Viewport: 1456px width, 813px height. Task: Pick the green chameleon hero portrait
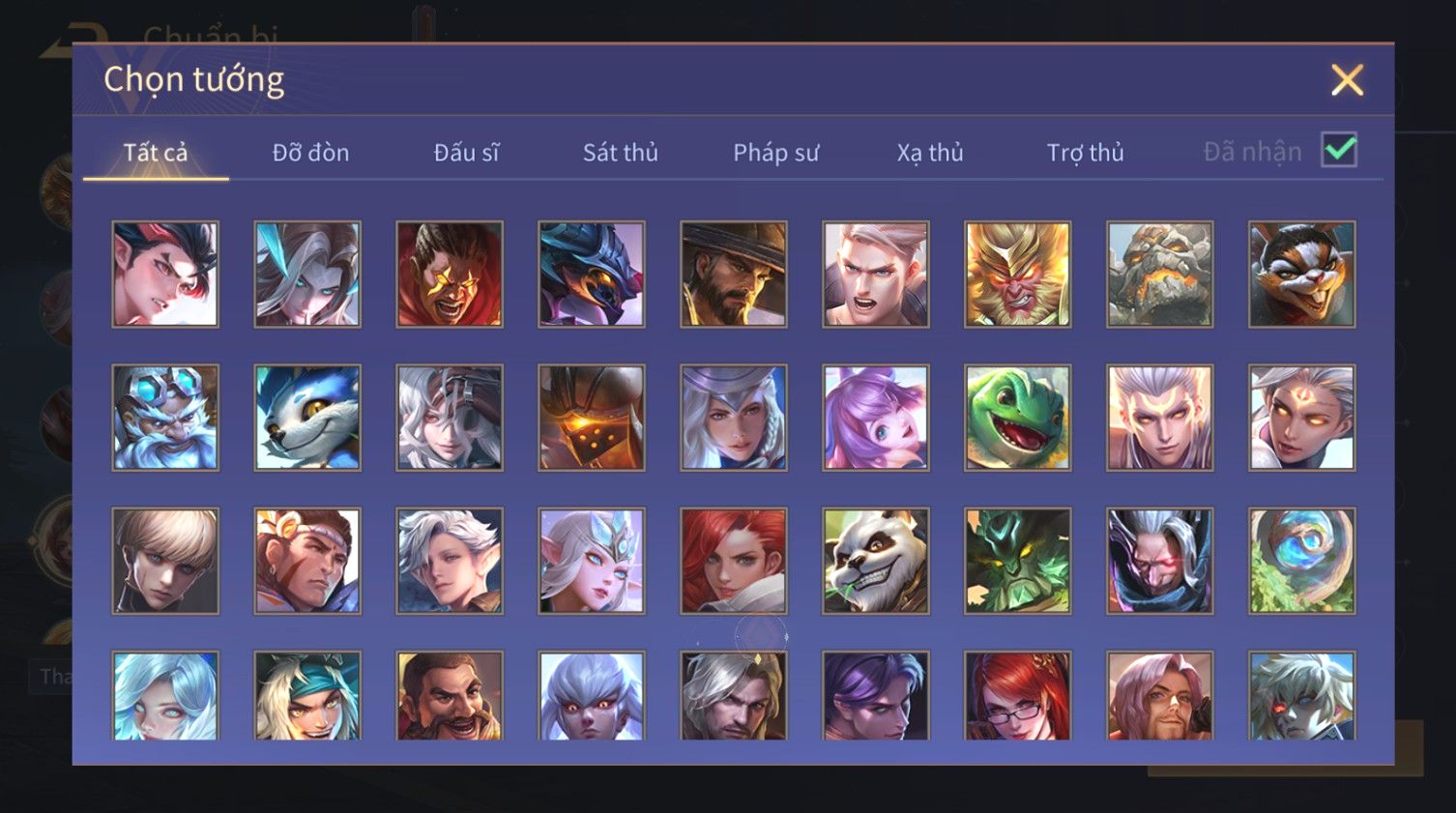(1017, 418)
